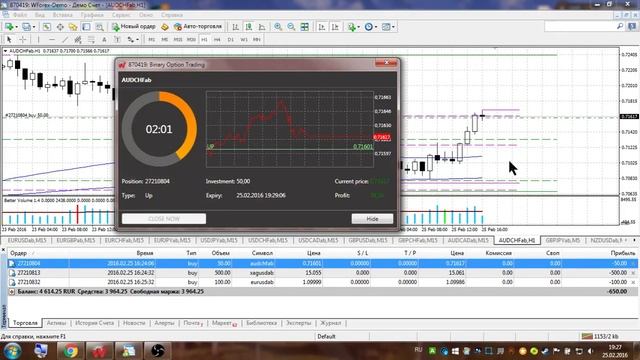
Task: Click the toolbar search input field
Action: click(580, 27)
